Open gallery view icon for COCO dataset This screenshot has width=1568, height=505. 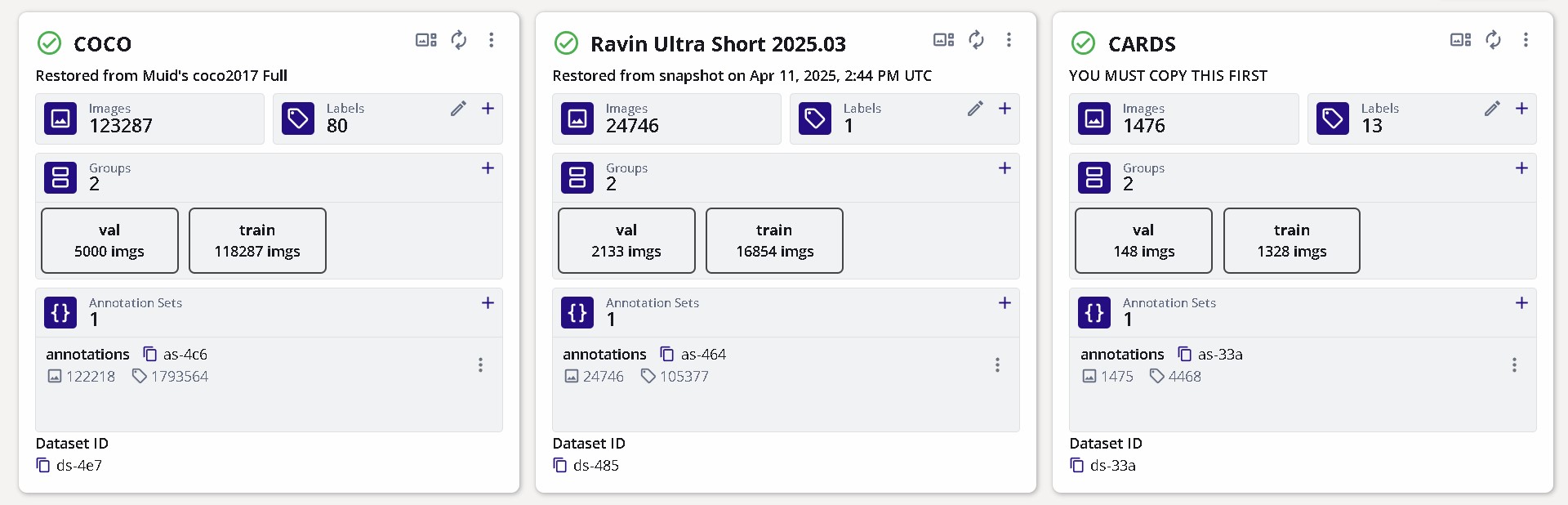point(426,40)
